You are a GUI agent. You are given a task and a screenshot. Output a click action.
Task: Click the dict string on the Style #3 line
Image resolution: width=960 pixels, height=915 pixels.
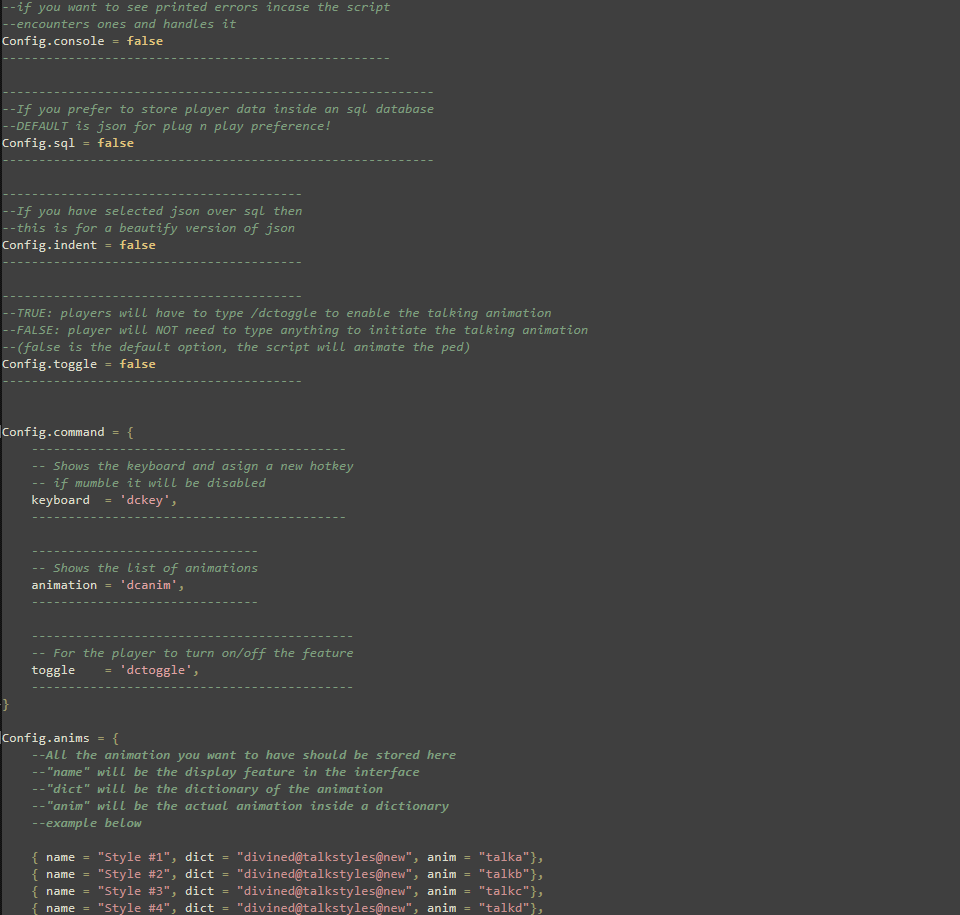pos(324,891)
